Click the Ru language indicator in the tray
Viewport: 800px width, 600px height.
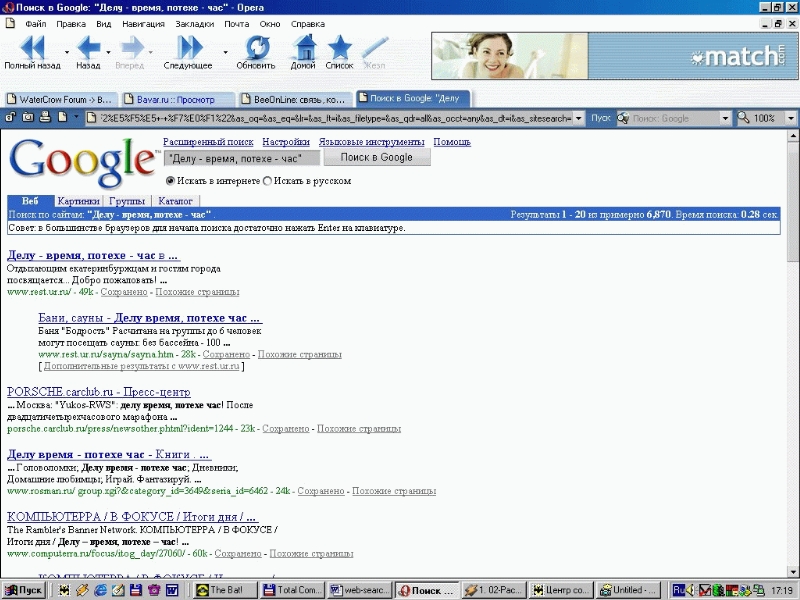click(679, 590)
